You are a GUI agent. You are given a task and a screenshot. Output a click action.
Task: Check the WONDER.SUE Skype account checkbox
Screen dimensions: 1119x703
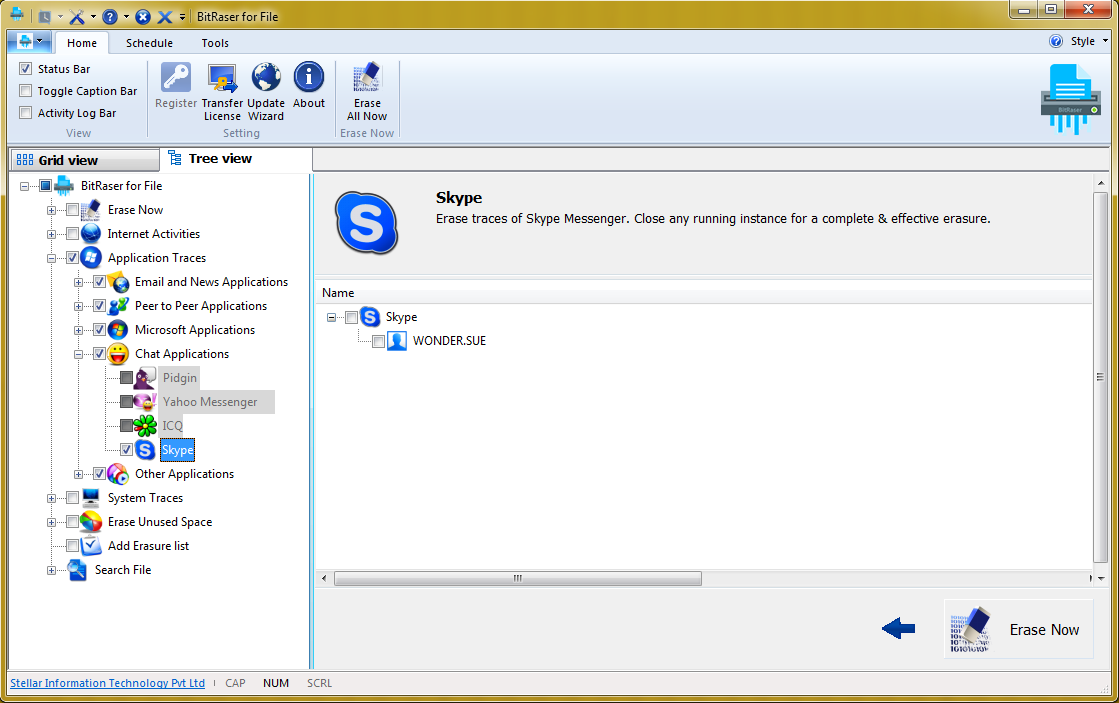click(378, 341)
